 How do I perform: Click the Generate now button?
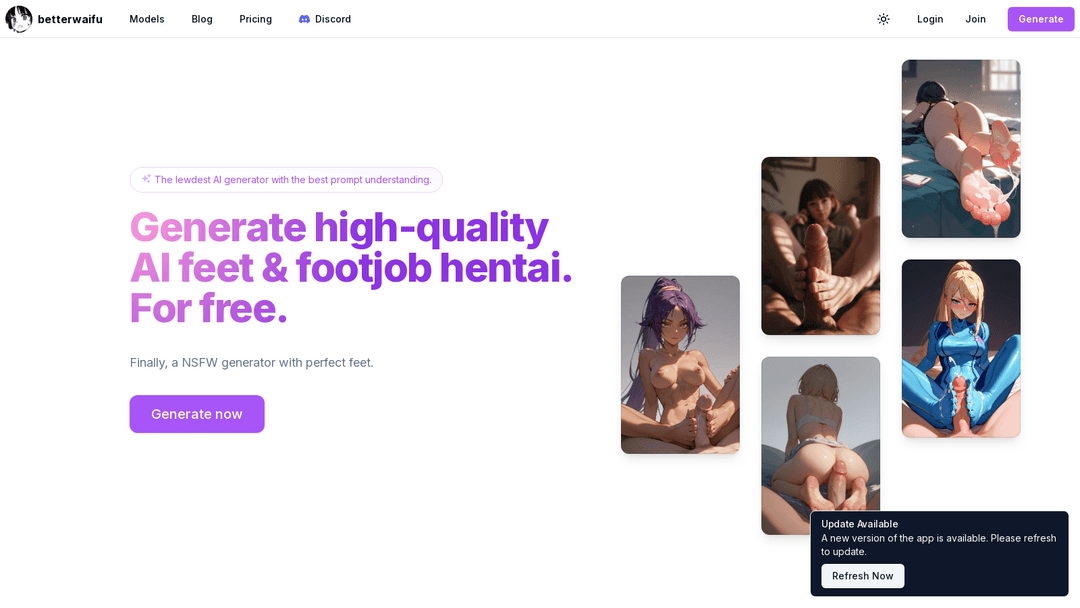click(197, 414)
